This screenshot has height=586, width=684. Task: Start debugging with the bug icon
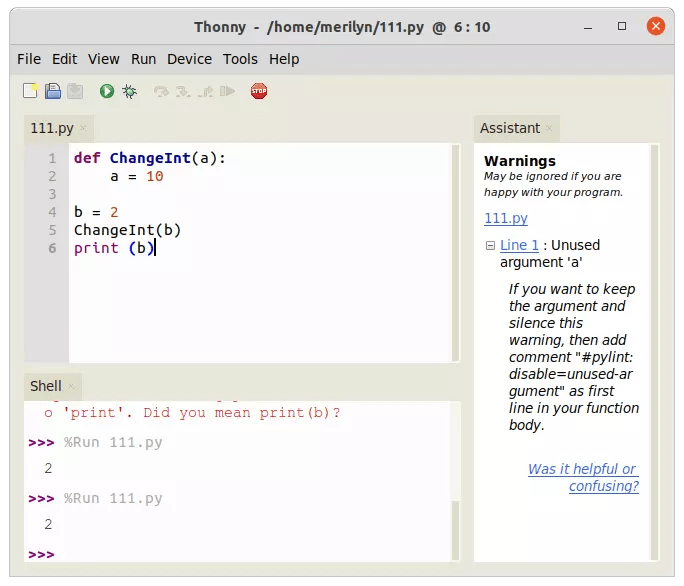tap(130, 91)
